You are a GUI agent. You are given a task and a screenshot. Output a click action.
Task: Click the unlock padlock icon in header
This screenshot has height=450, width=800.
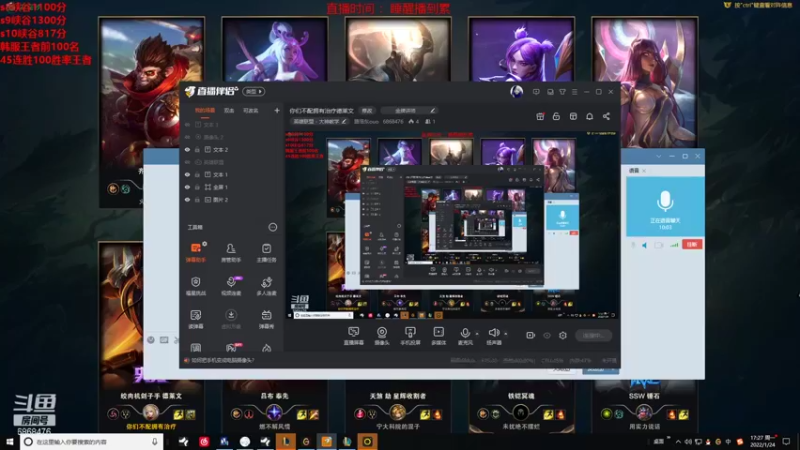pyautogui.click(x=556, y=116)
